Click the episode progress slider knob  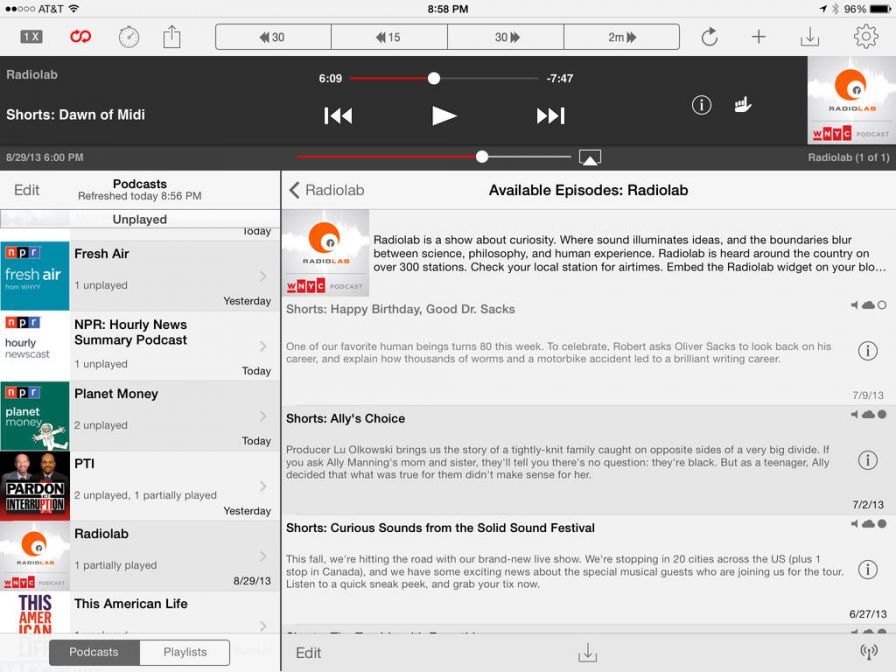click(x=434, y=78)
